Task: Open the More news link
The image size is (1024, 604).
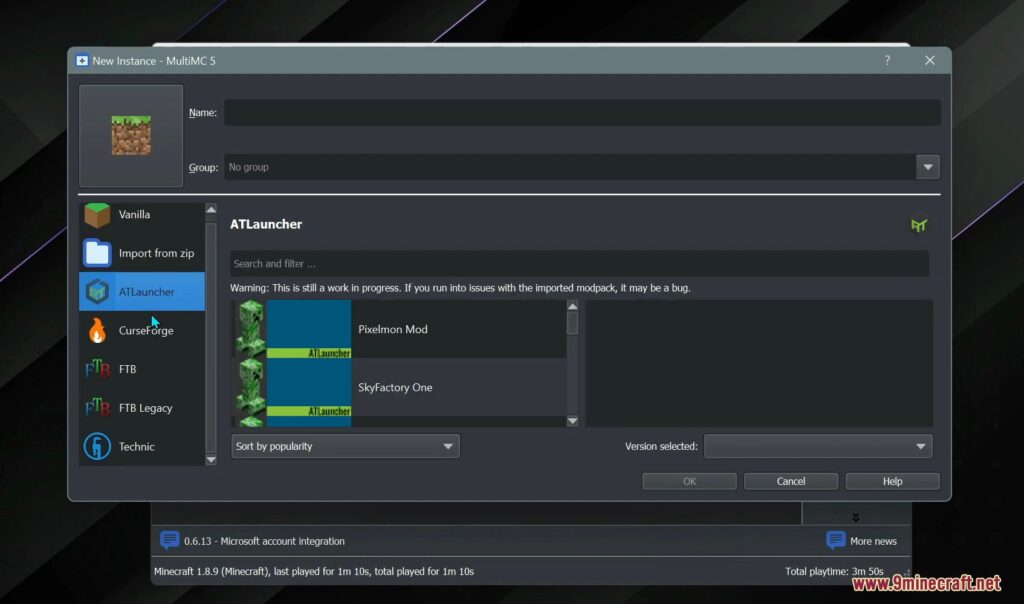Action: tap(873, 541)
